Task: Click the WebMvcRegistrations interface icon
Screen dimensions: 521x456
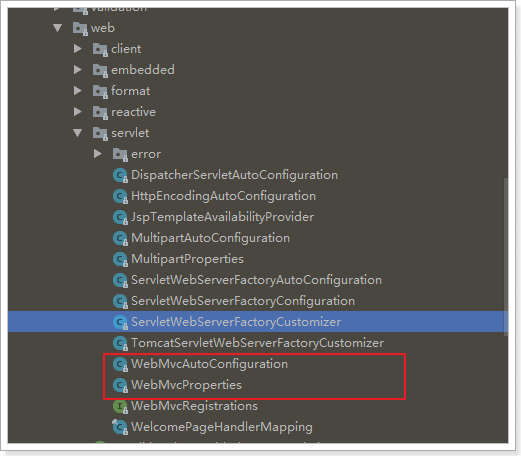Action: pos(120,406)
